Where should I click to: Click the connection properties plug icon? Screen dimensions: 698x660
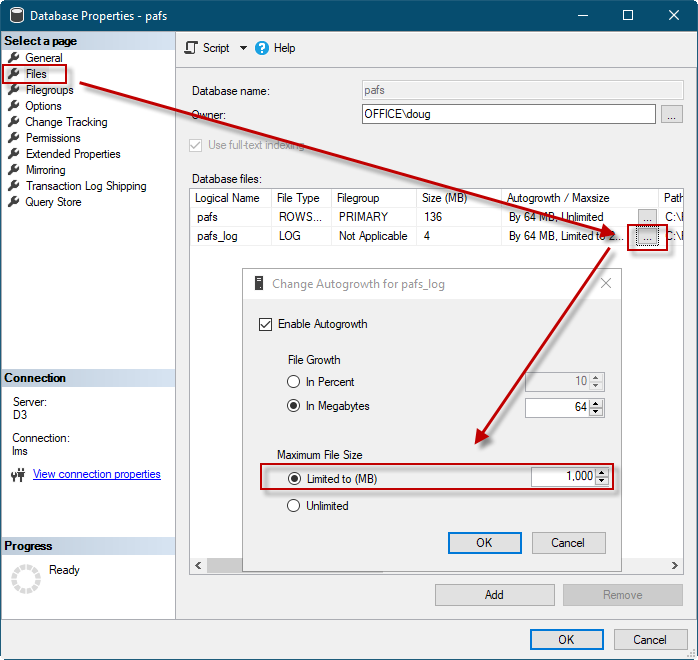point(18,475)
